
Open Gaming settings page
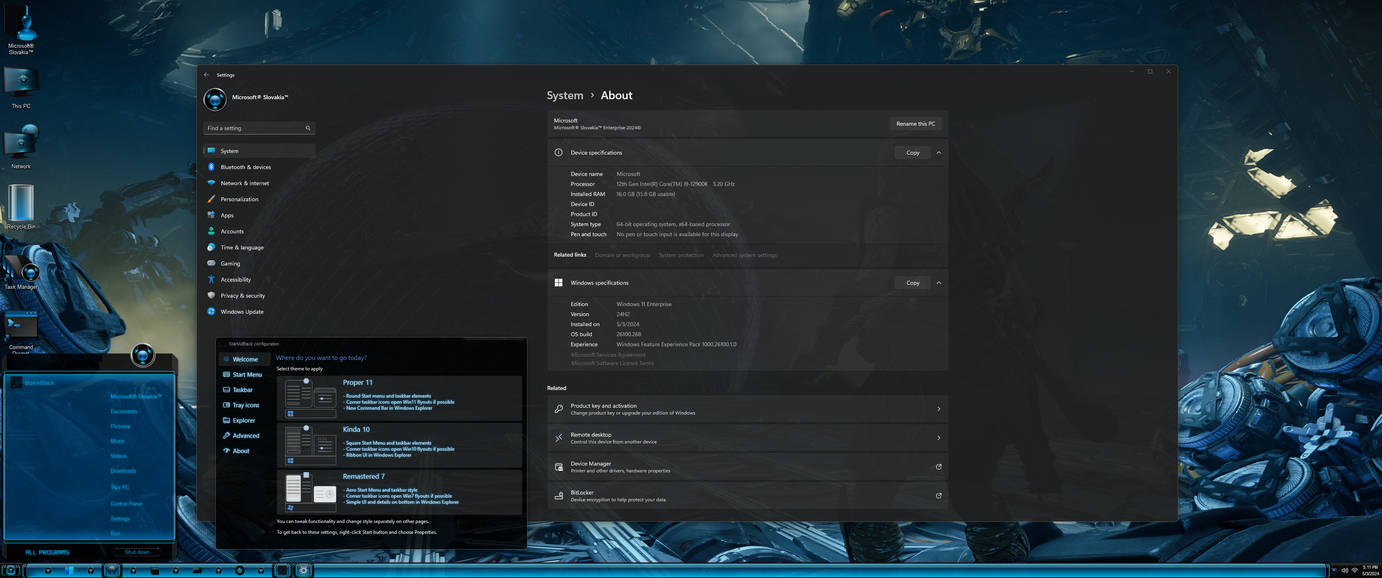[x=259, y=263]
